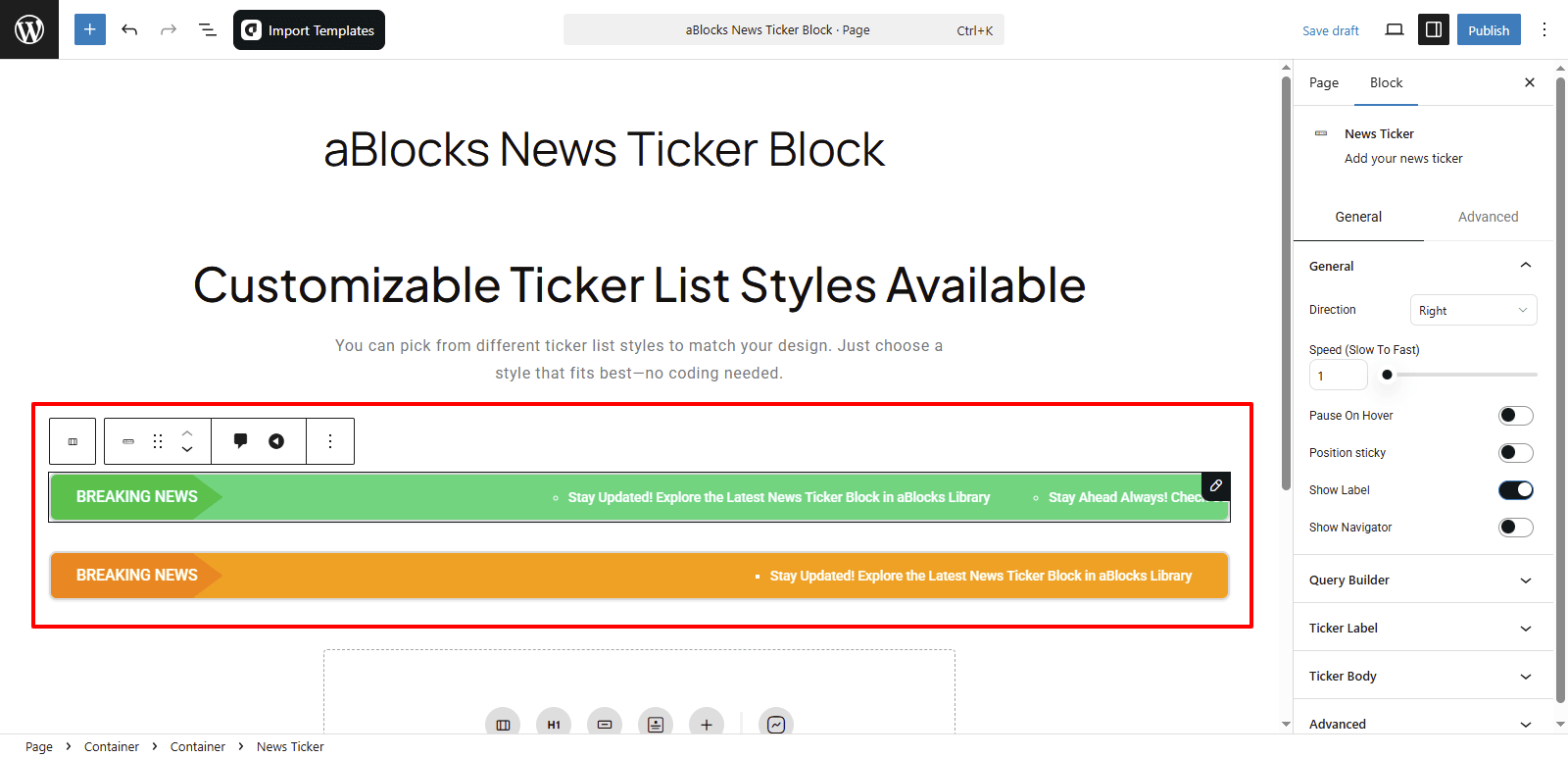Open the document overview list
Image resolution: width=1568 pixels, height=758 pixels.
click(x=208, y=29)
